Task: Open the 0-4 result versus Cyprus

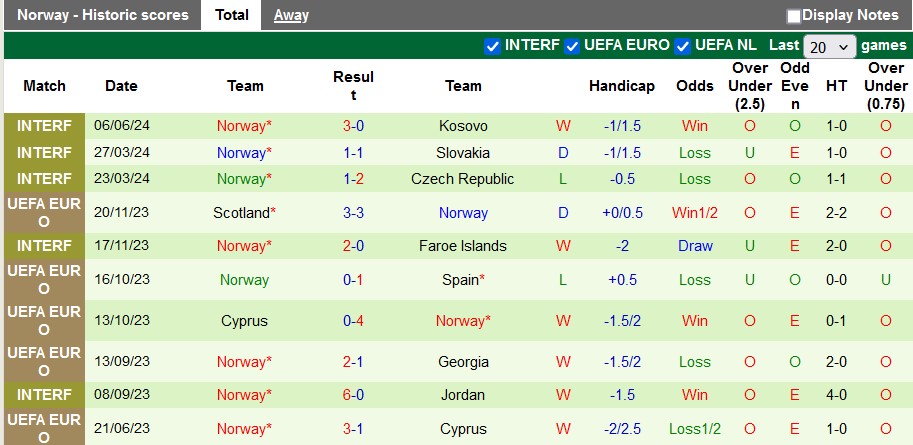Action: [x=353, y=321]
